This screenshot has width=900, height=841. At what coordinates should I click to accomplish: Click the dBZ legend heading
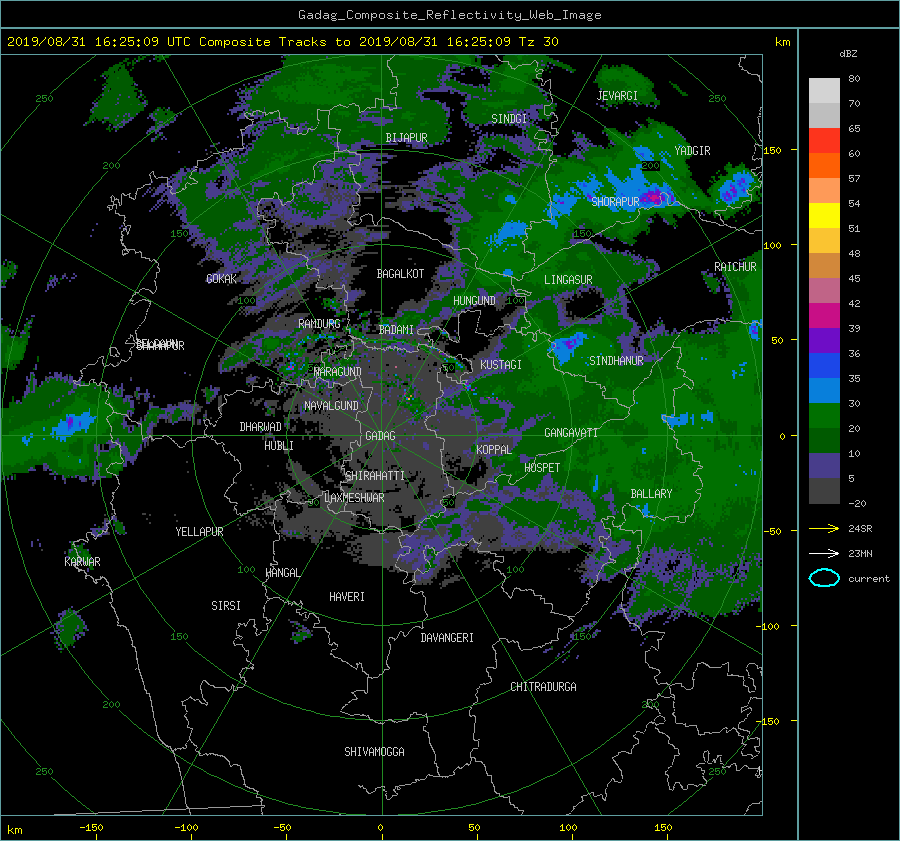[848, 54]
